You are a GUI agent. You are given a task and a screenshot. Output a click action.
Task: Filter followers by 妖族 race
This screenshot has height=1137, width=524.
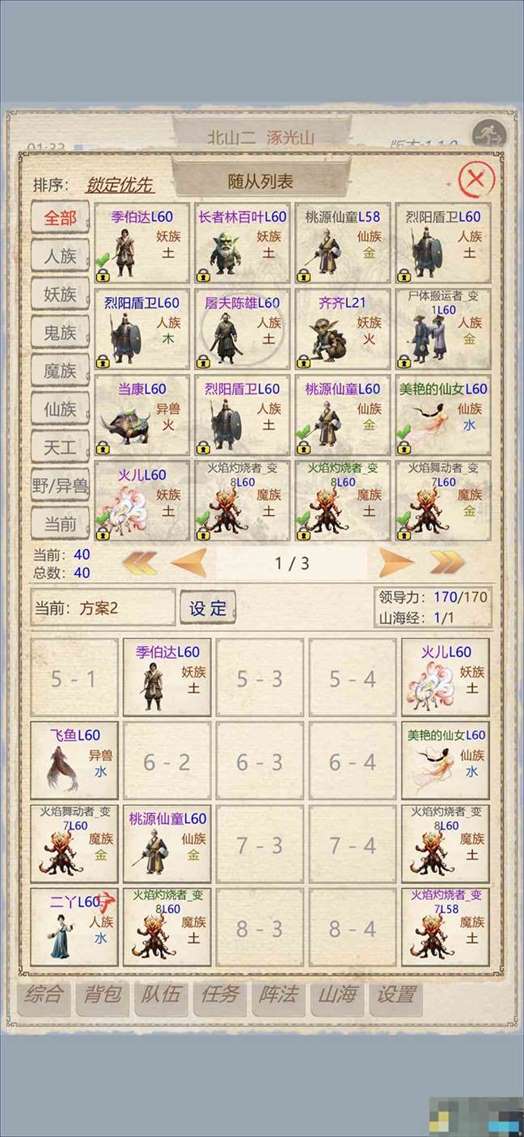coord(60,294)
